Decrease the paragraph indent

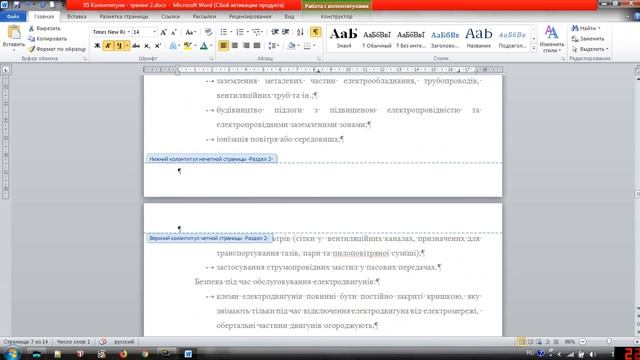(275, 32)
